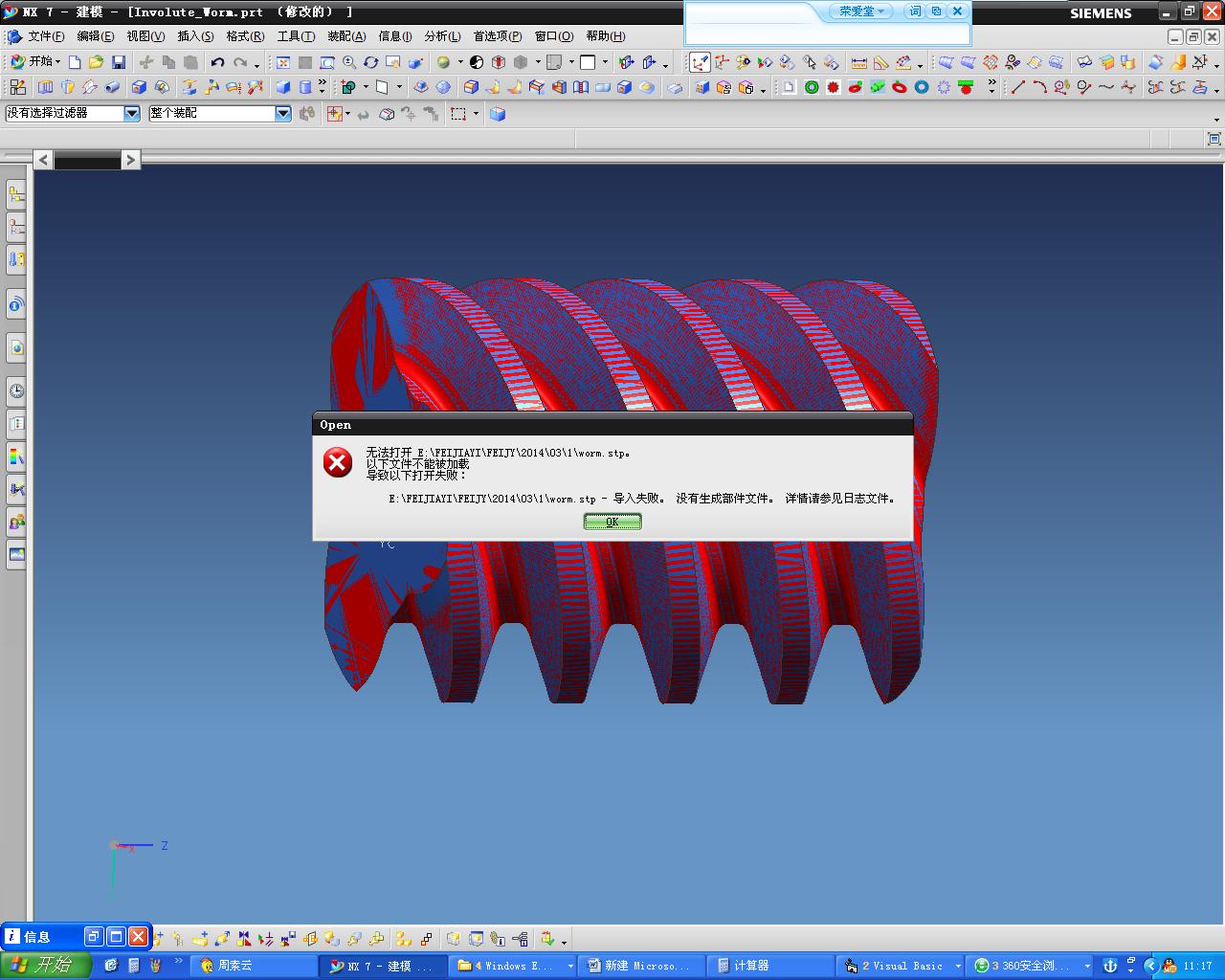Open selection rectangle dropdown arrow
This screenshot has height=980, width=1225.
[476, 114]
